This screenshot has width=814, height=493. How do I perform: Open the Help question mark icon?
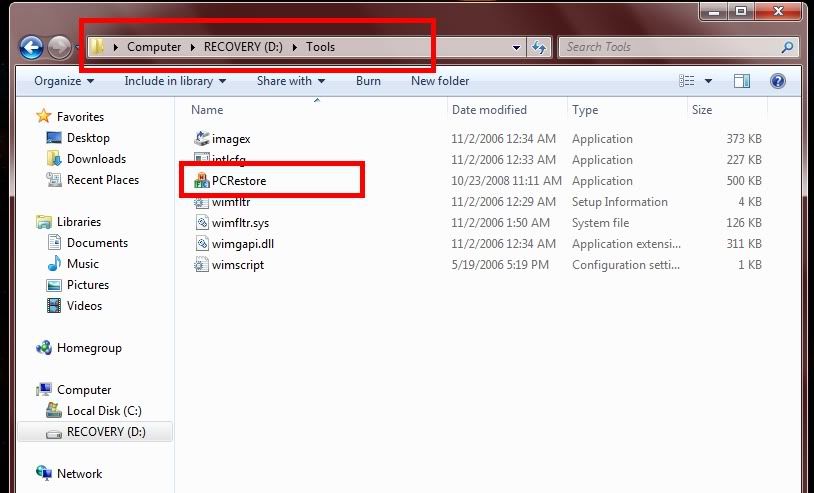coord(777,81)
